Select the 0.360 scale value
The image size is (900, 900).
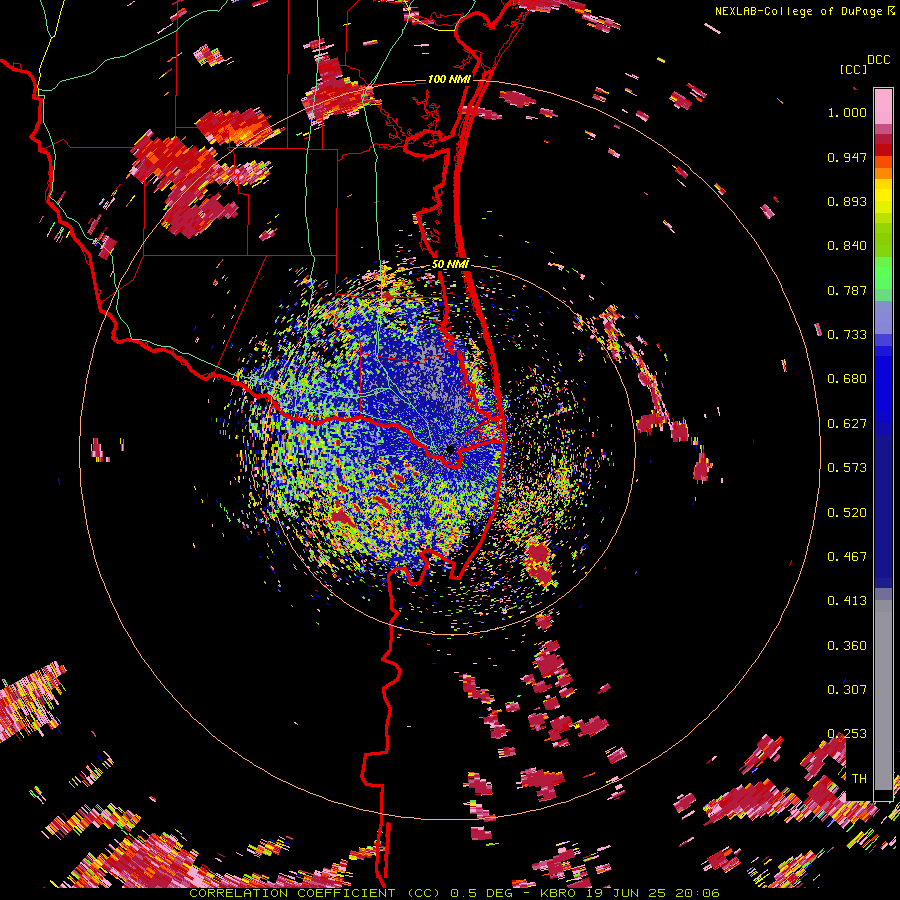[847, 646]
